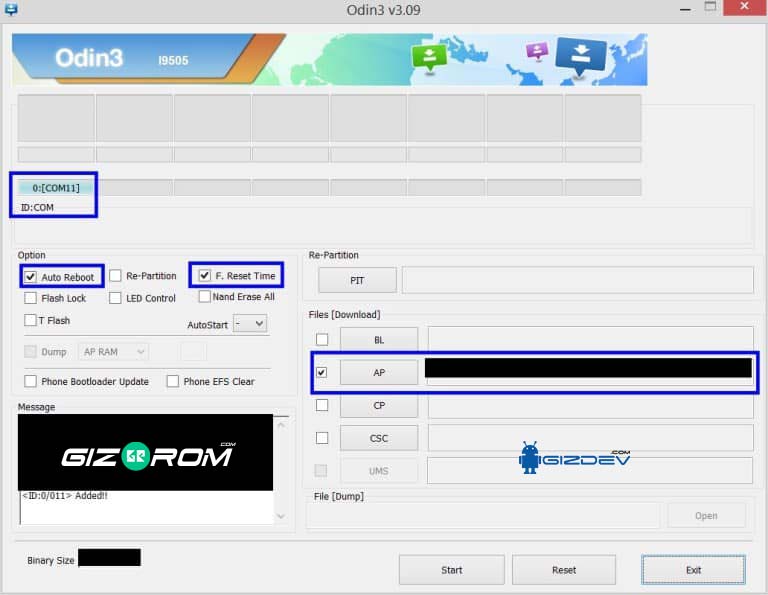
Task: Browse for a CSC file
Action: (x=379, y=438)
